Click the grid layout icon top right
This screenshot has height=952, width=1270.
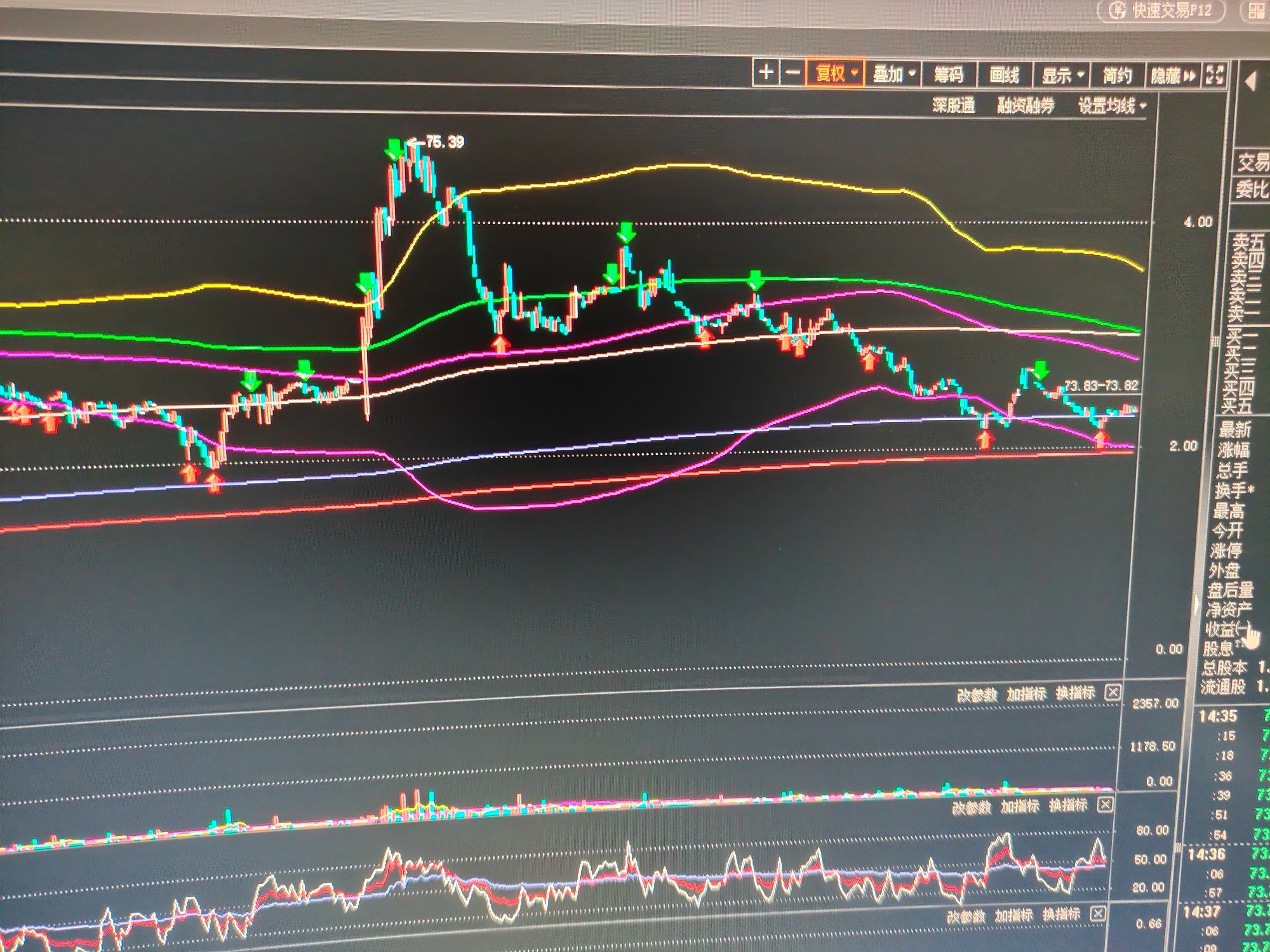1255,12
